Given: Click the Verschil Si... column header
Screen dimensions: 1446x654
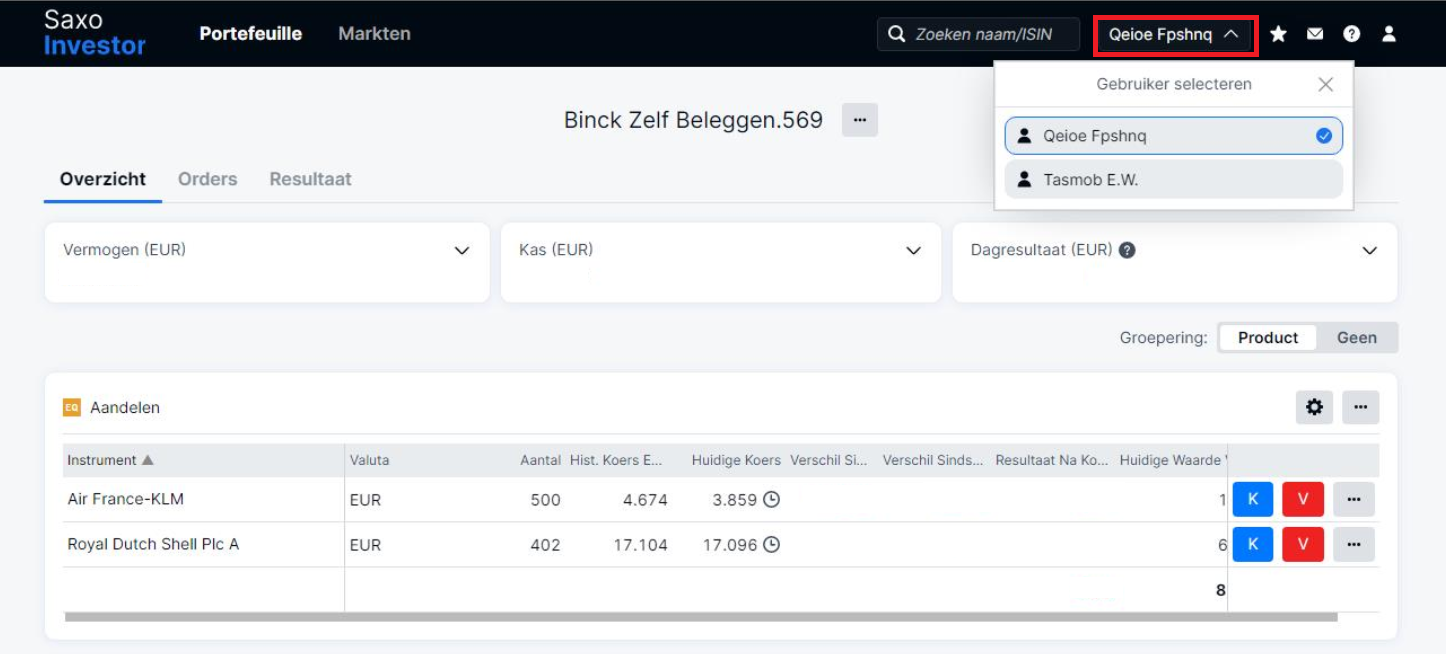Looking at the screenshot, I should [829, 460].
